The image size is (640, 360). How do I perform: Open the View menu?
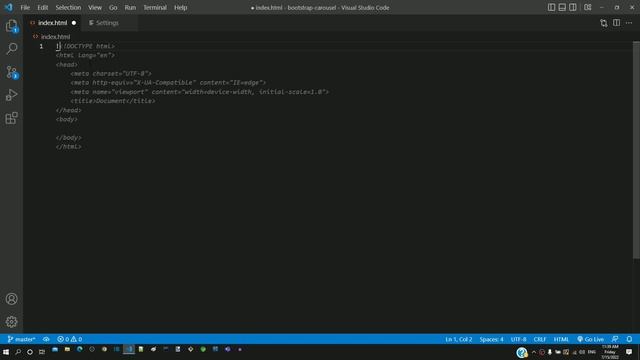coord(95,7)
